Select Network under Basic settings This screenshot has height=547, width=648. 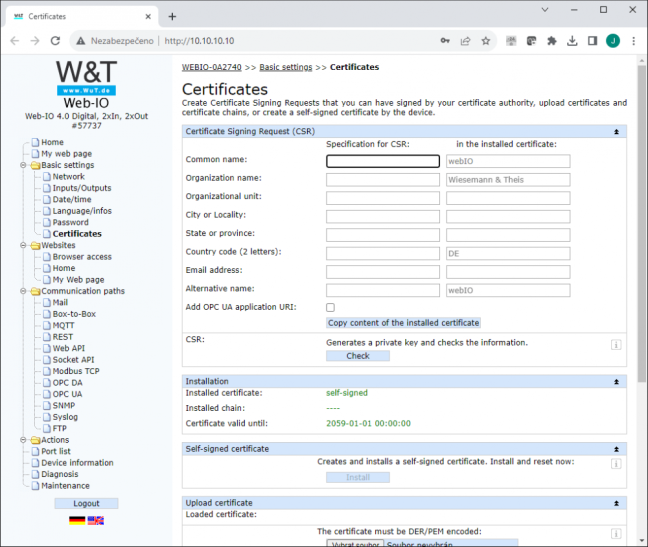pyautogui.click(x=68, y=177)
